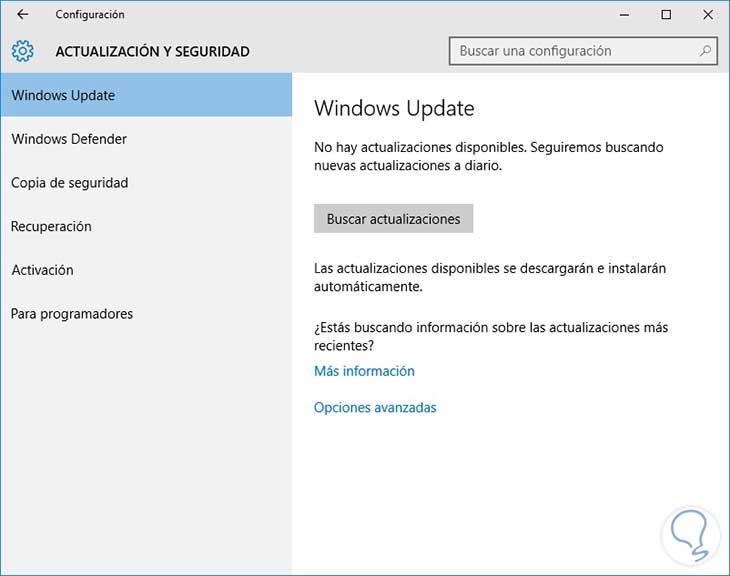730x576 pixels.
Task: Click the 'Las actualizaciones disponibles se descargarán' text
Action: coord(490,278)
